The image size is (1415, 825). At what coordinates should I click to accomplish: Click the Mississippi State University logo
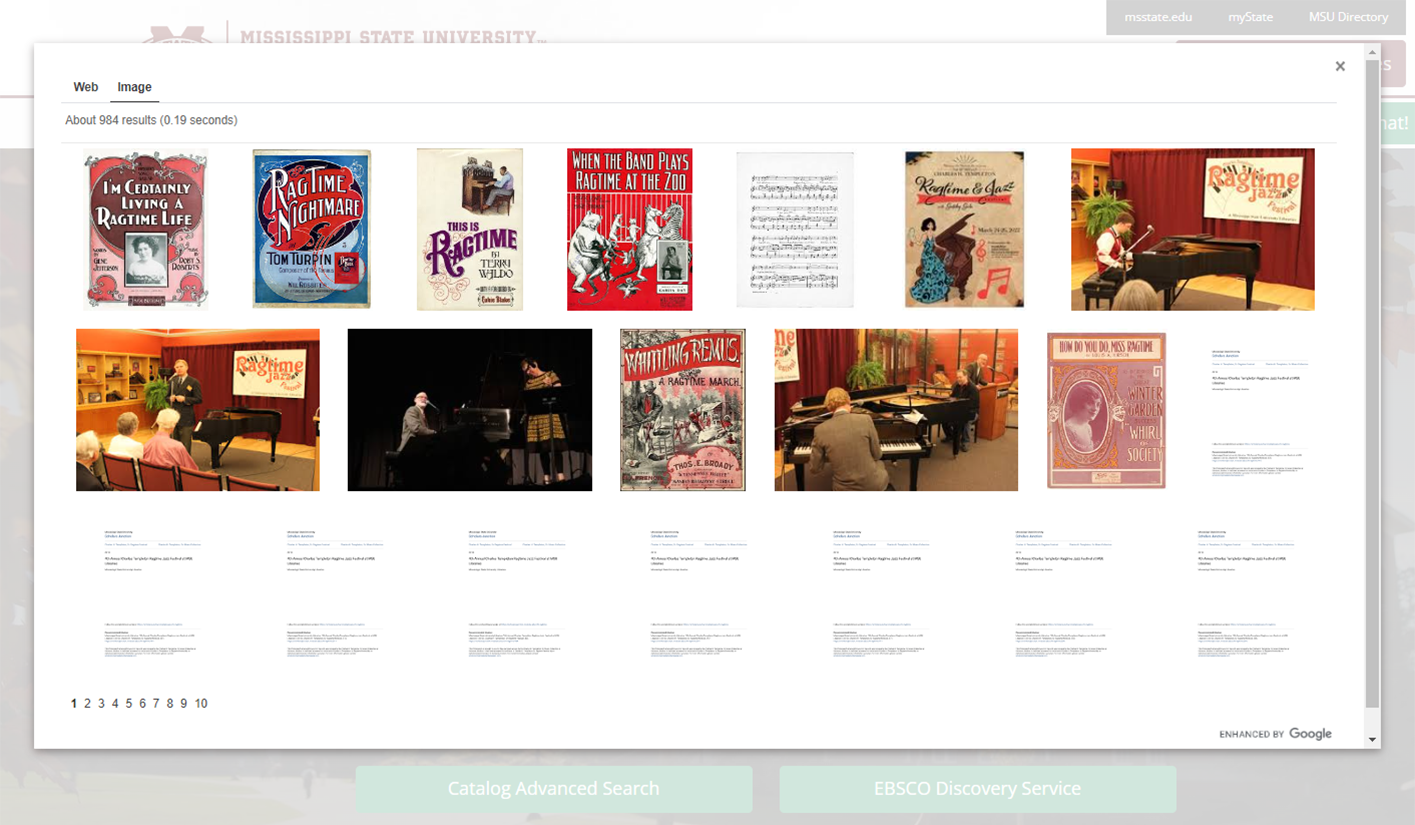click(x=343, y=33)
